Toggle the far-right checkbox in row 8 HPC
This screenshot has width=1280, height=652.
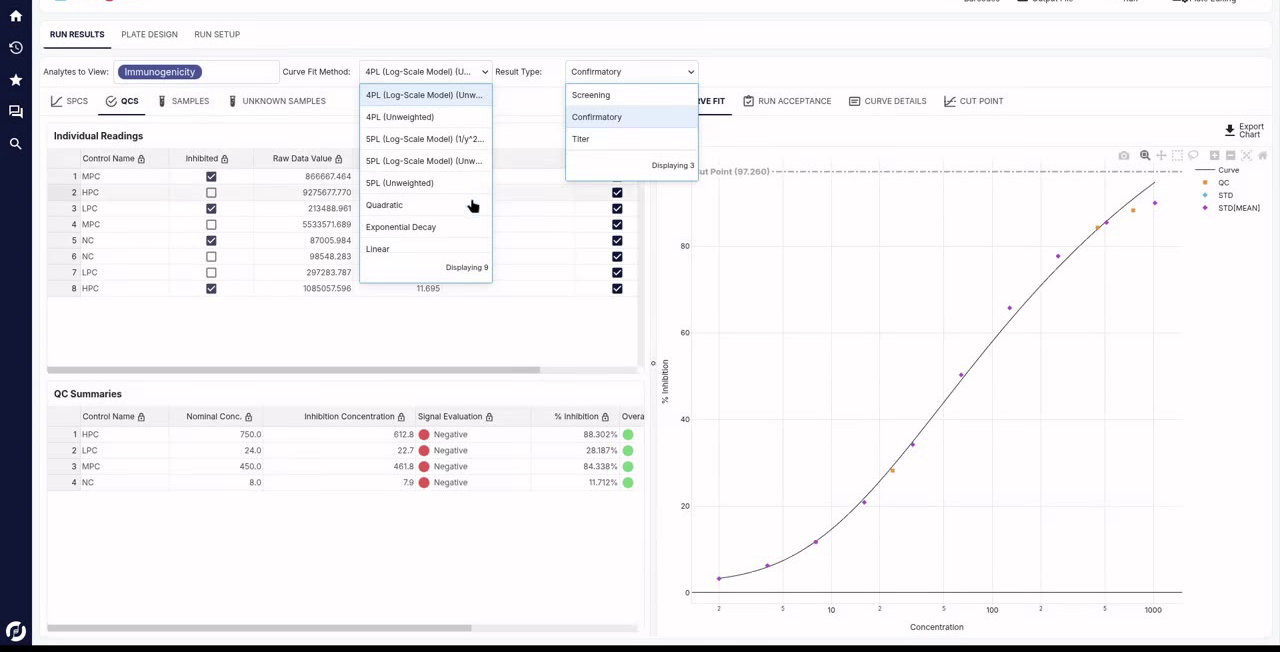[617, 289]
